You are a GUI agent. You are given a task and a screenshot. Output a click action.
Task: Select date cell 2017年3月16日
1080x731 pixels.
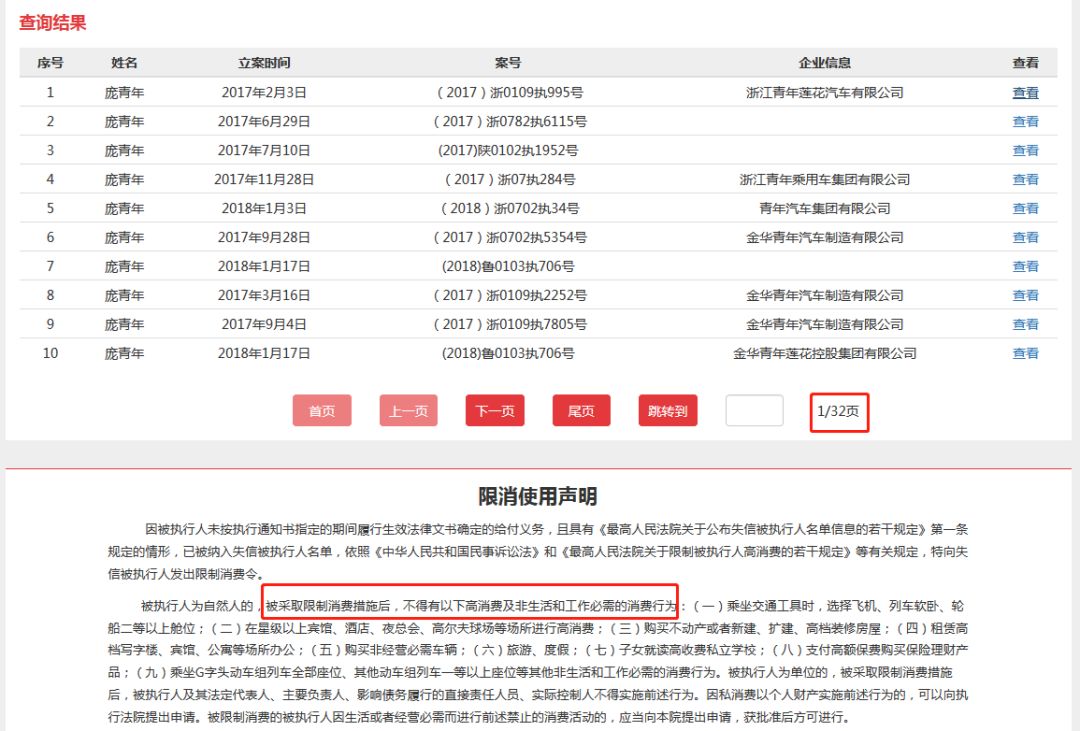(264, 295)
